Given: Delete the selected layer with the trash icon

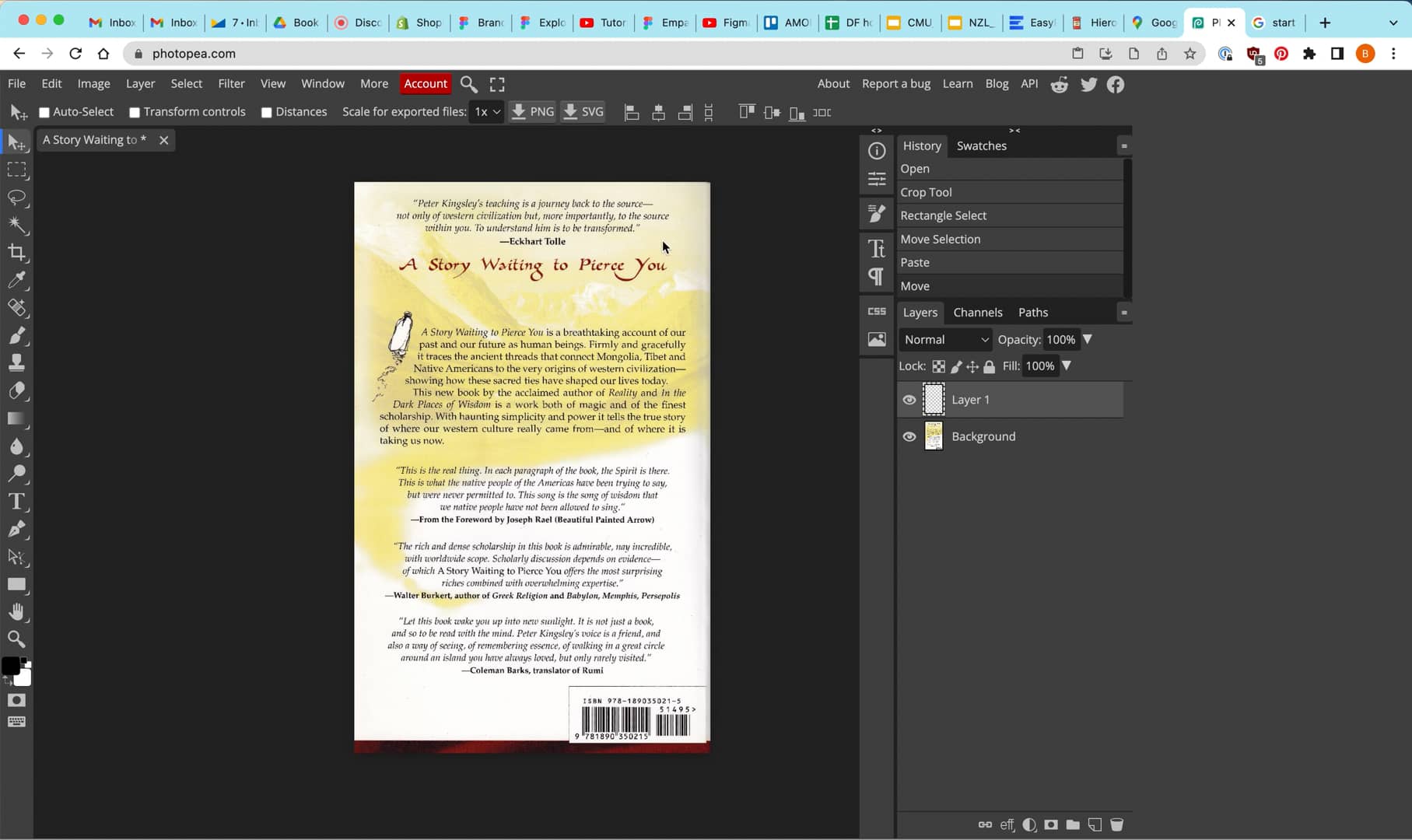Looking at the screenshot, I should pos(1118,824).
